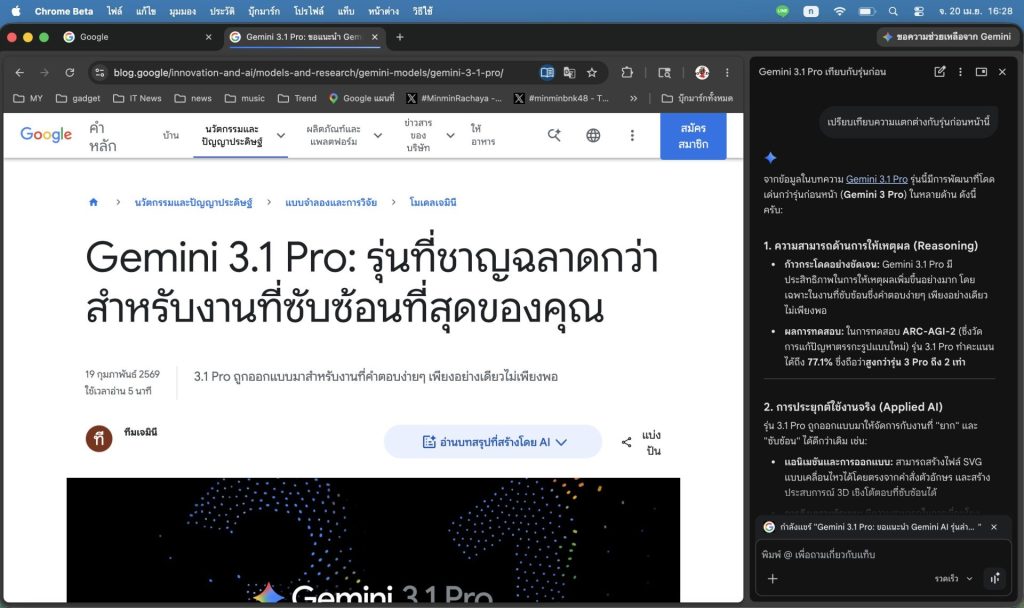Add attachment with the plus icon
The height and width of the screenshot is (608, 1024).
pos(772,578)
